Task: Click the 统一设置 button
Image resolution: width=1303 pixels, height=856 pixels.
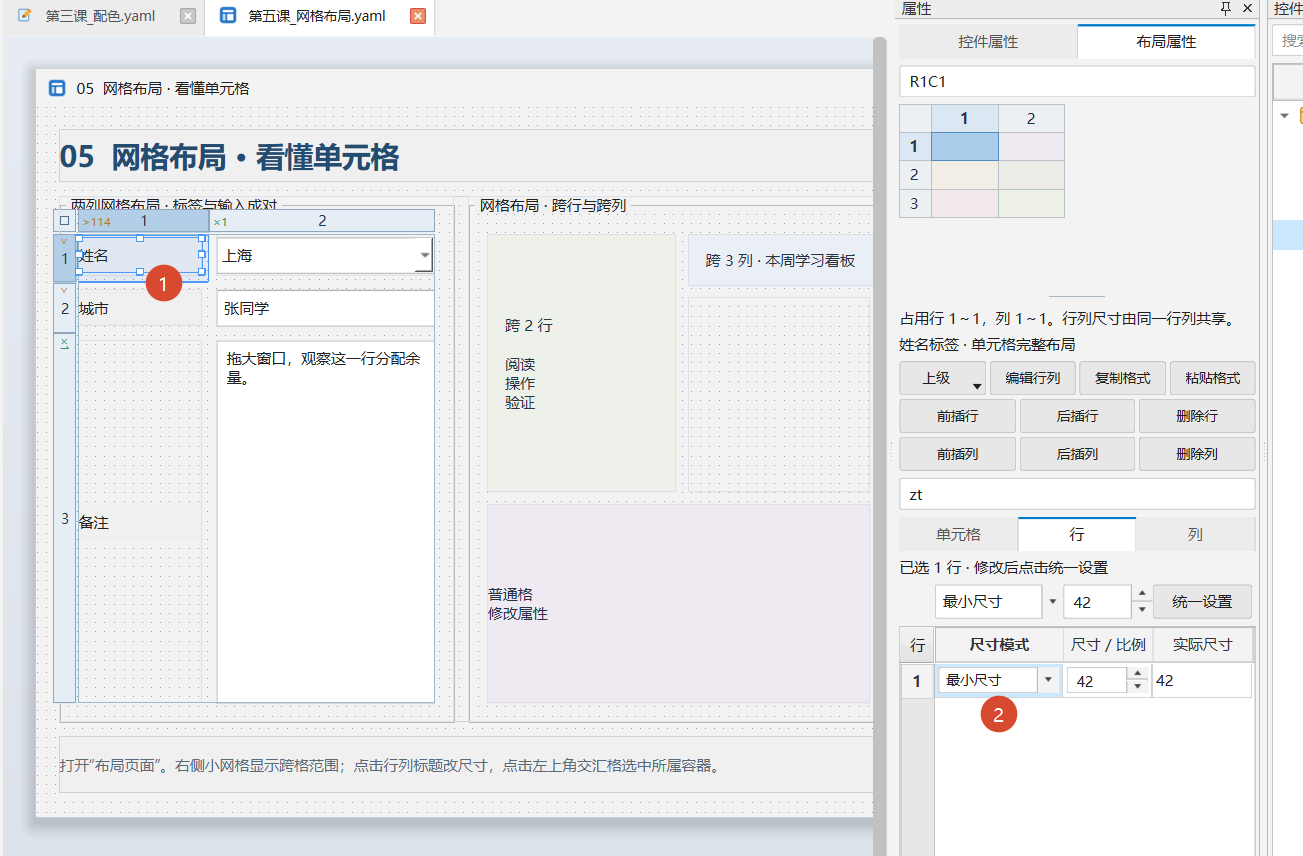Action: pyautogui.click(x=1202, y=602)
